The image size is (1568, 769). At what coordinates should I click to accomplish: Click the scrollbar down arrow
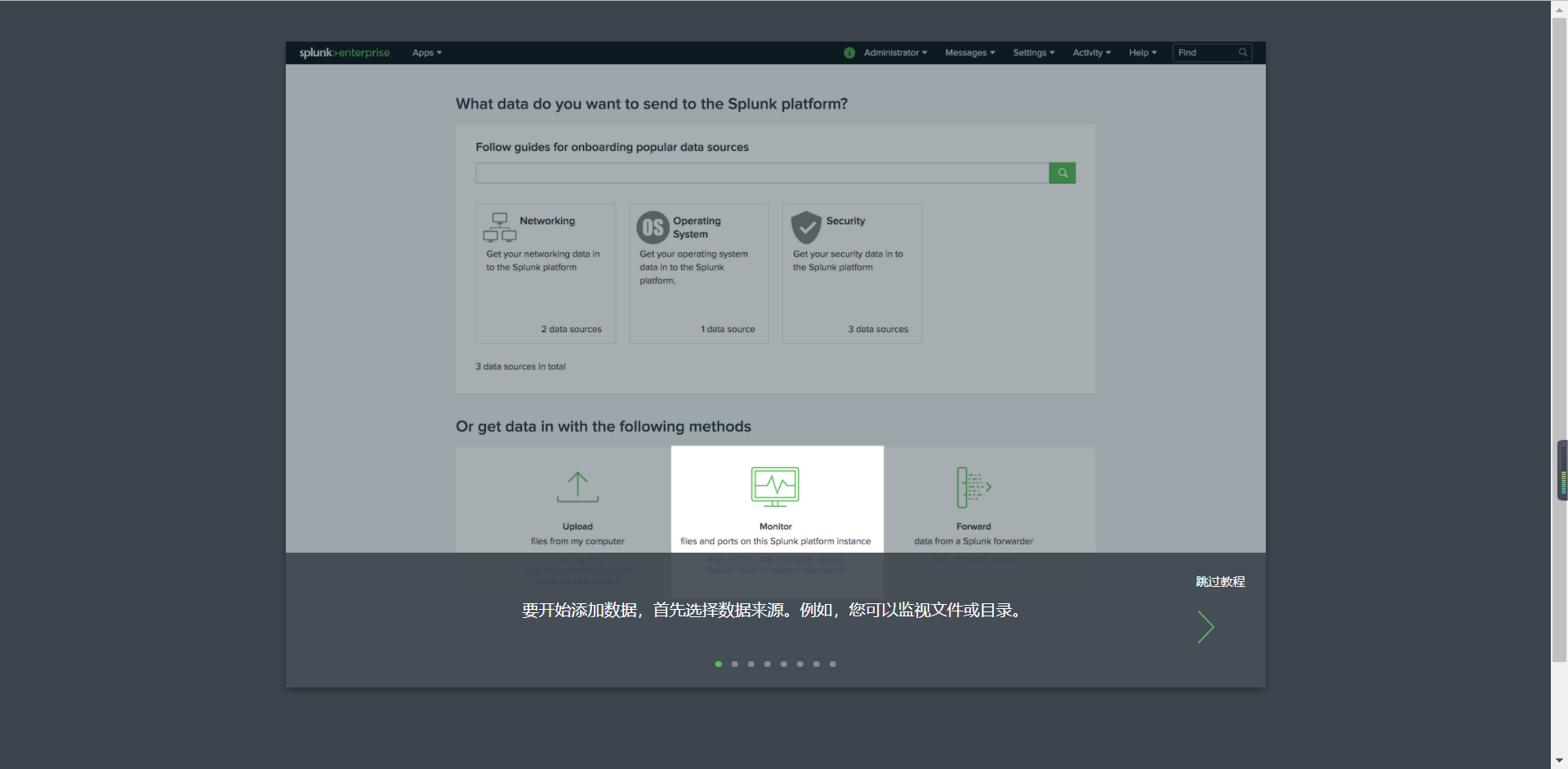pos(1559,761)
